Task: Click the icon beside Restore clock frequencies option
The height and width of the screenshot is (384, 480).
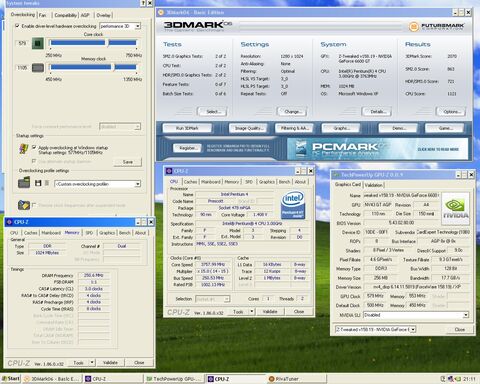Action: tap(24, 205)
